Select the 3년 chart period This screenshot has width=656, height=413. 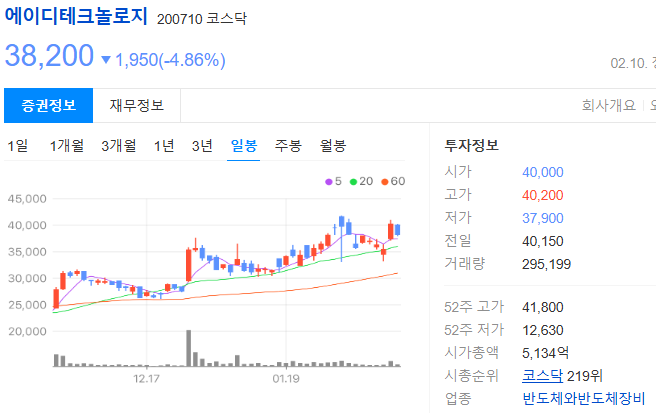click(202, 146)
